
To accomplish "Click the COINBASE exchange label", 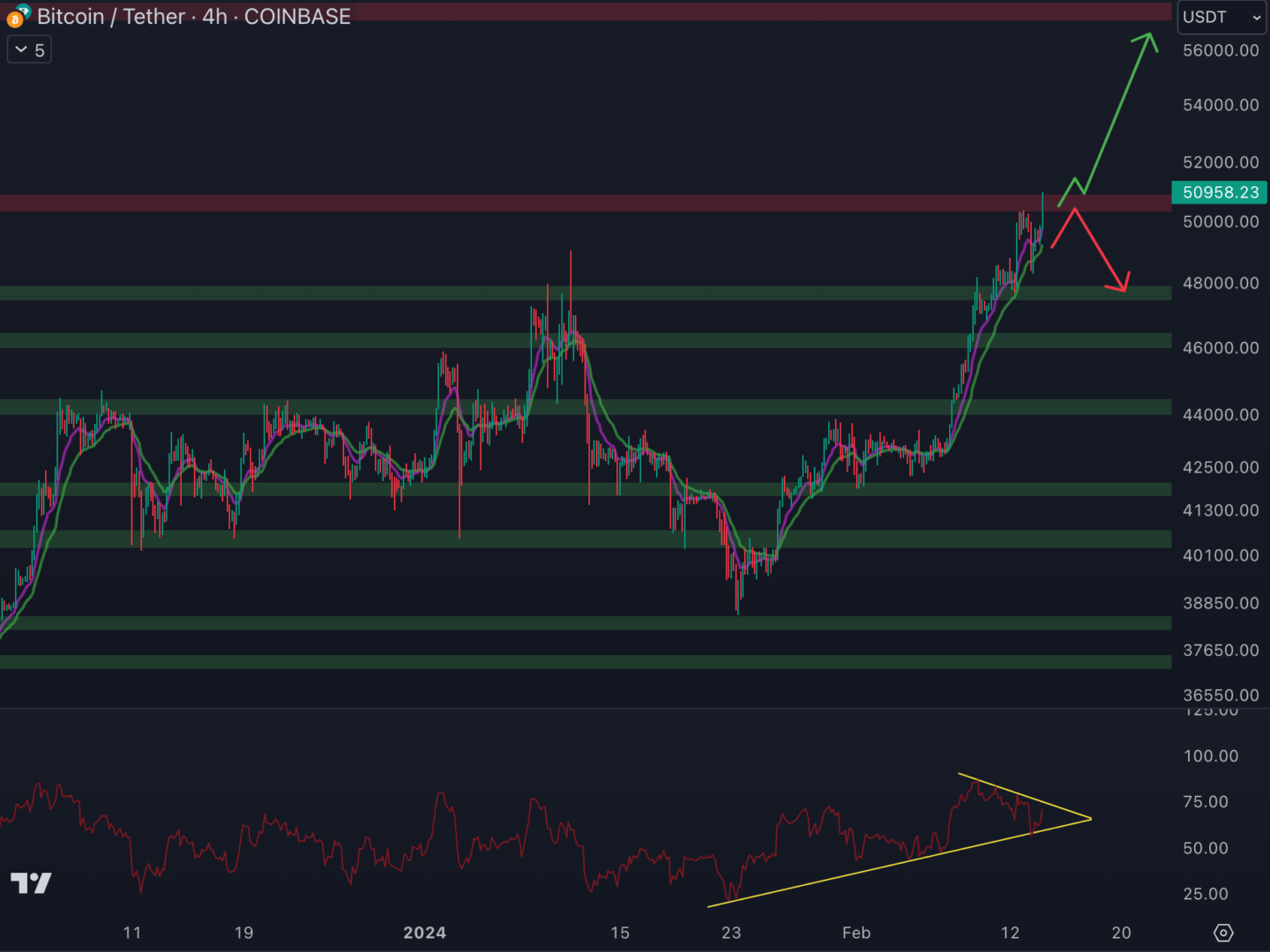I will (296, 16).
